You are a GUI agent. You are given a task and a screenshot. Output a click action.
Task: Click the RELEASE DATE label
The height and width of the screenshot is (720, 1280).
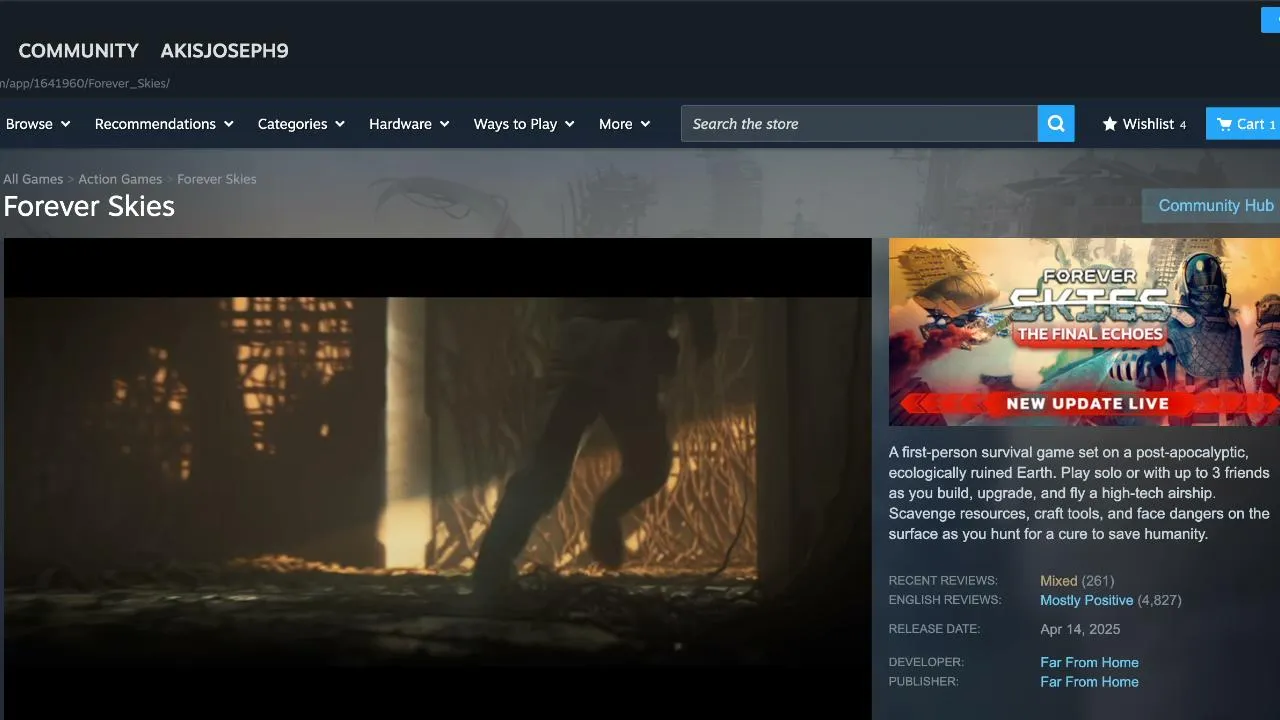click(934, 629)
